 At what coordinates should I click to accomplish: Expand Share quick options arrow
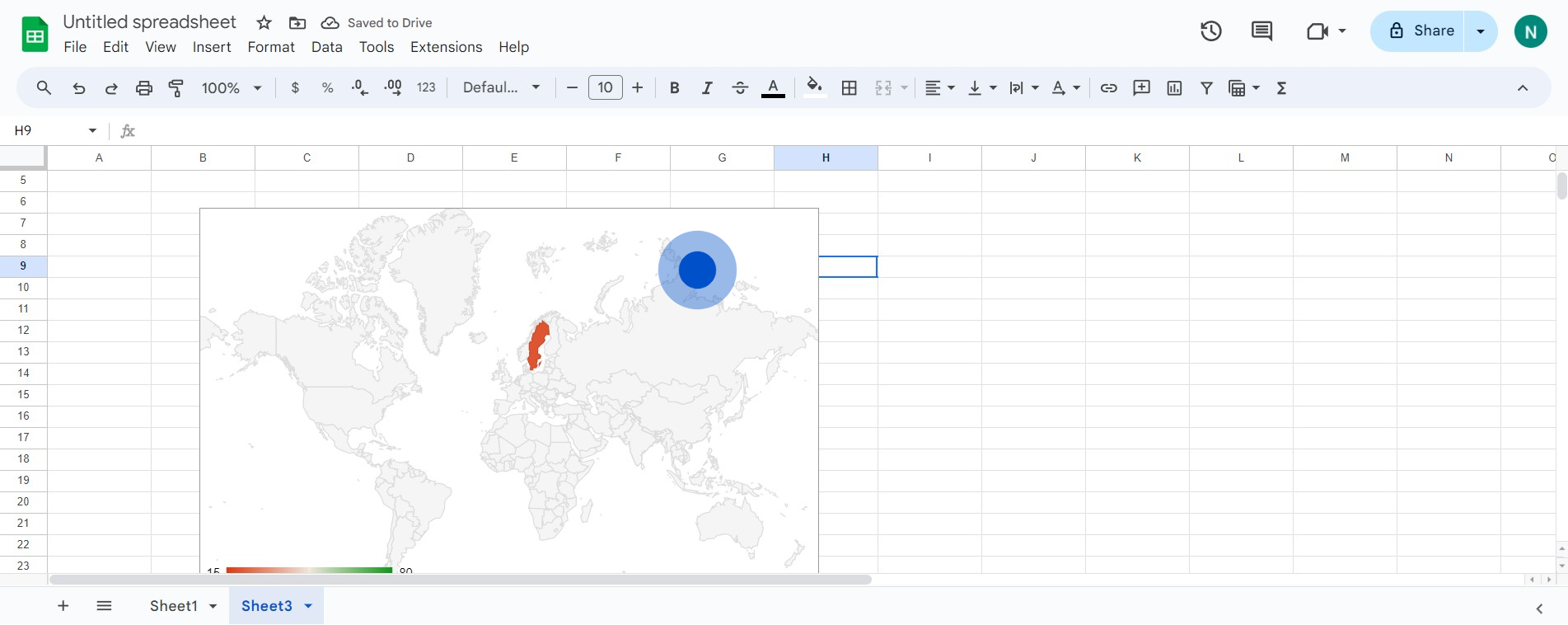1481,31
